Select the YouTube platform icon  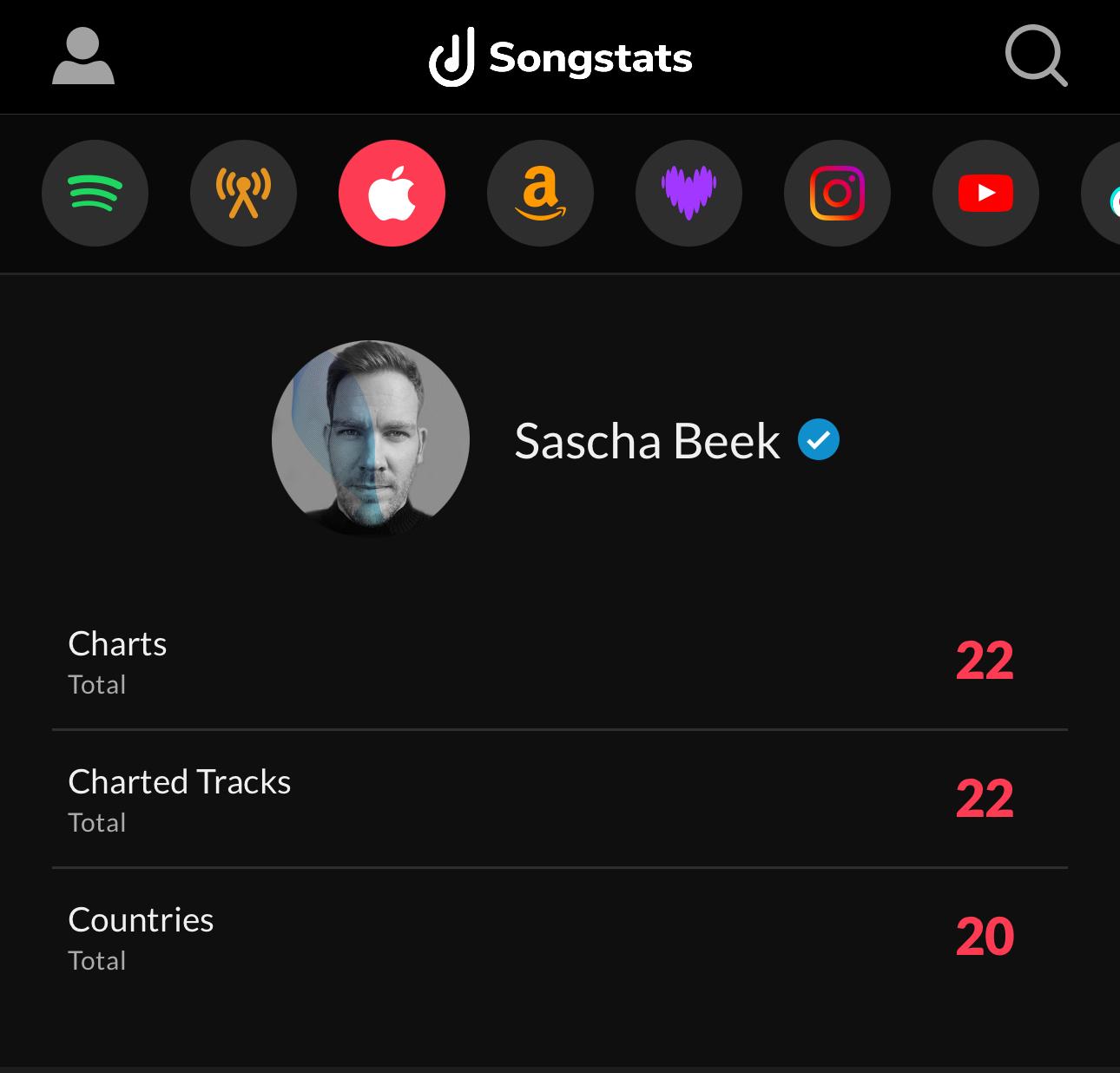[985, 194]
